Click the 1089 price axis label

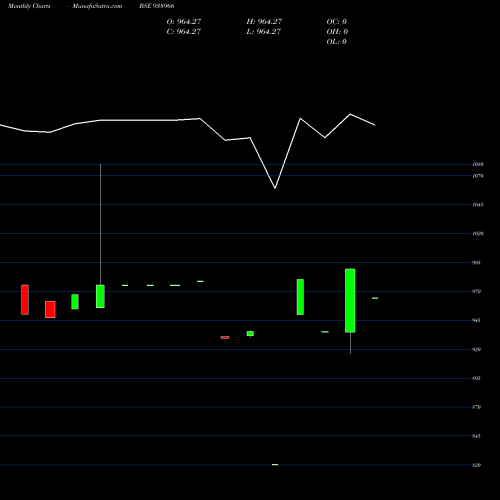[x=478, y=164]
